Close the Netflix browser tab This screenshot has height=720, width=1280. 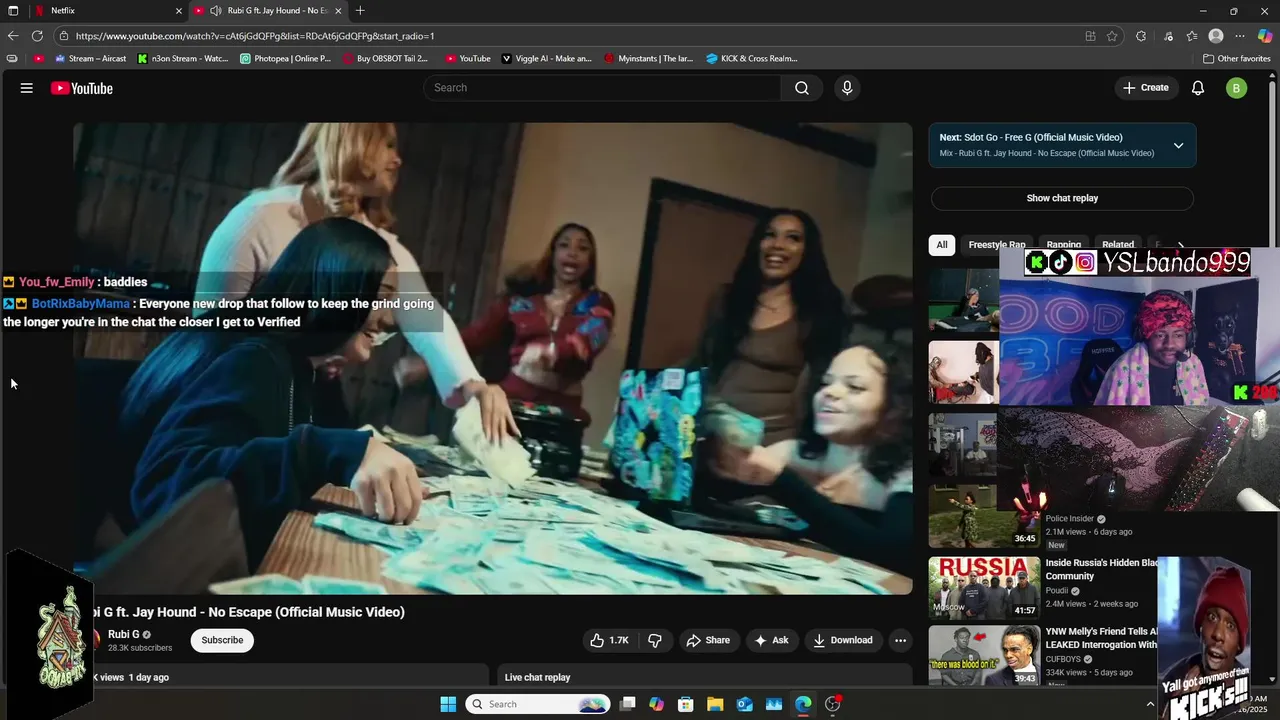click(179, 11)
